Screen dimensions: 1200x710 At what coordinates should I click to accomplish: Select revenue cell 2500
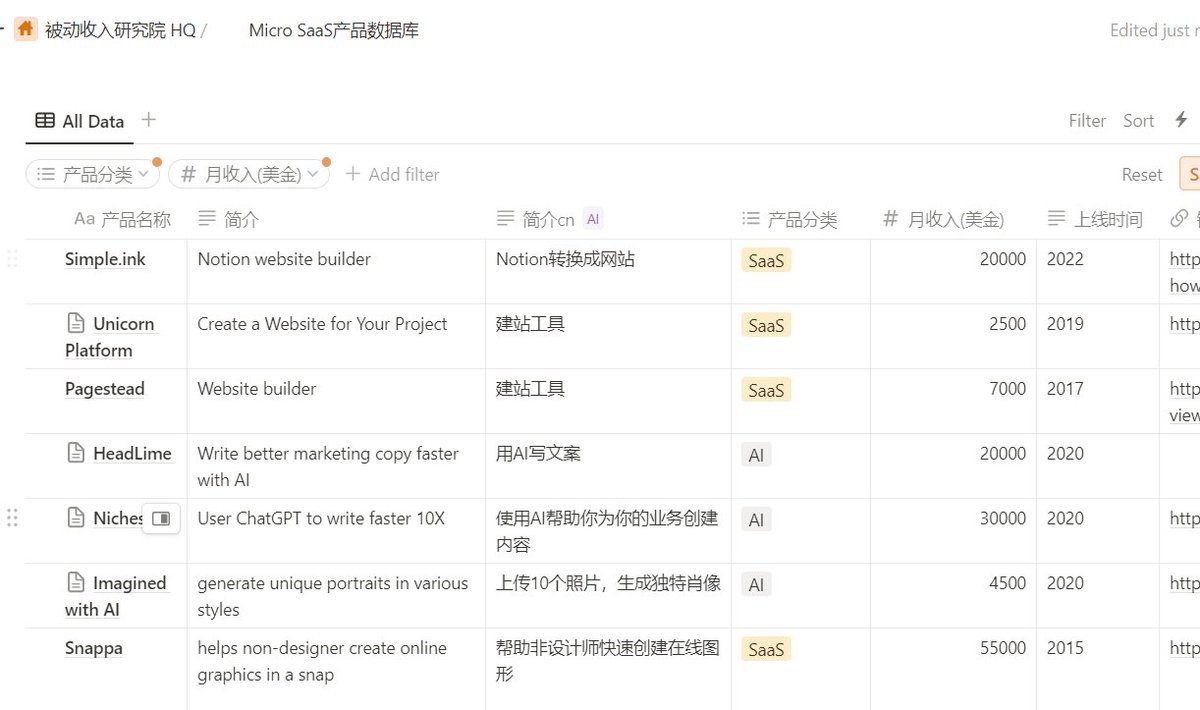click(953, 336)
